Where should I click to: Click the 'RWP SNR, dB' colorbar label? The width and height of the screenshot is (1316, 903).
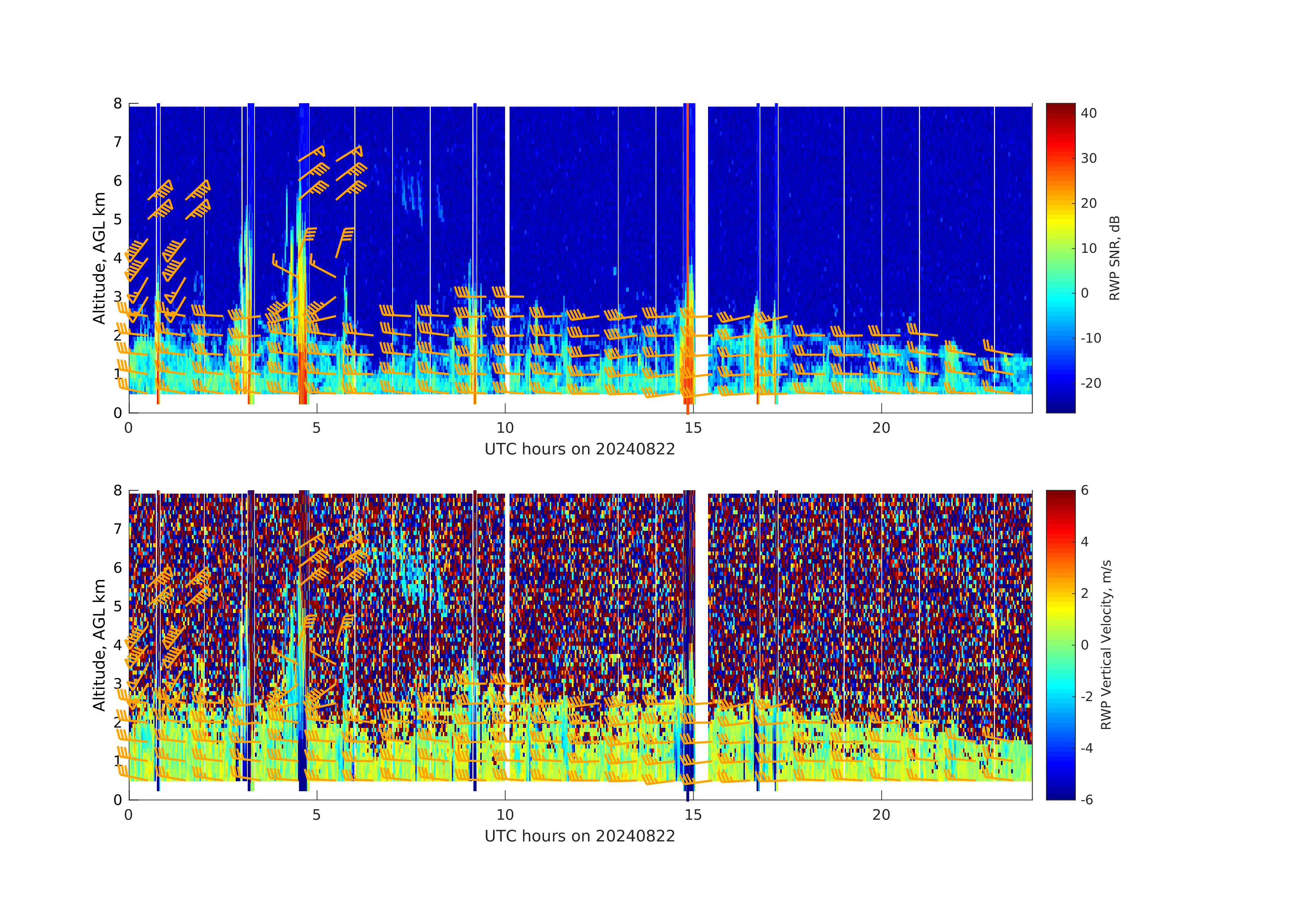click(x=1114, y=258)
